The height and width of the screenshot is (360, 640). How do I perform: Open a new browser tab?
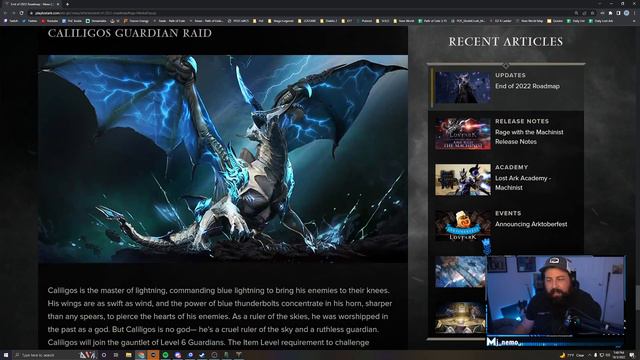point(67,4)
